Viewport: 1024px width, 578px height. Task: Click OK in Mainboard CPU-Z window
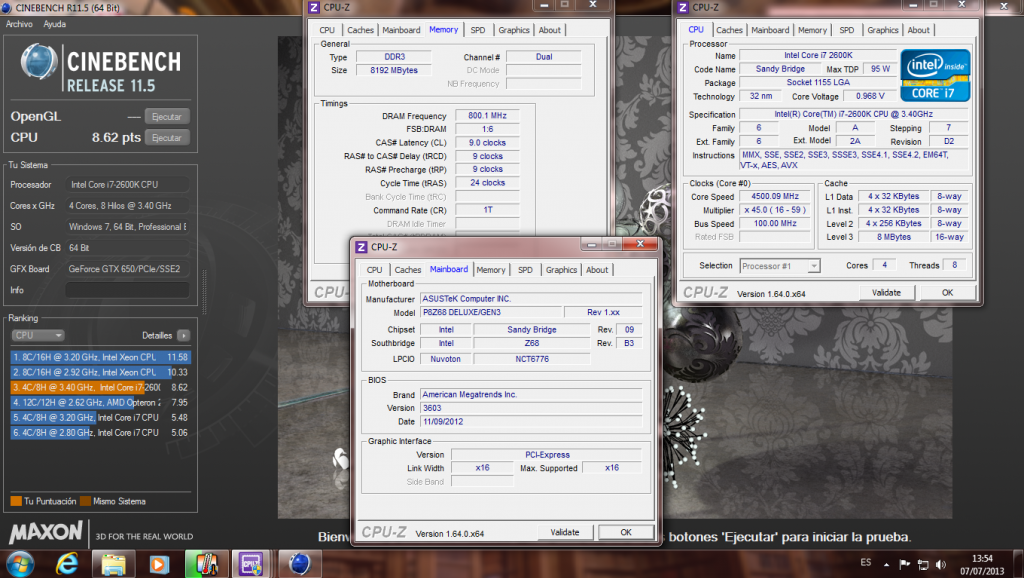[x=626, y=532]
